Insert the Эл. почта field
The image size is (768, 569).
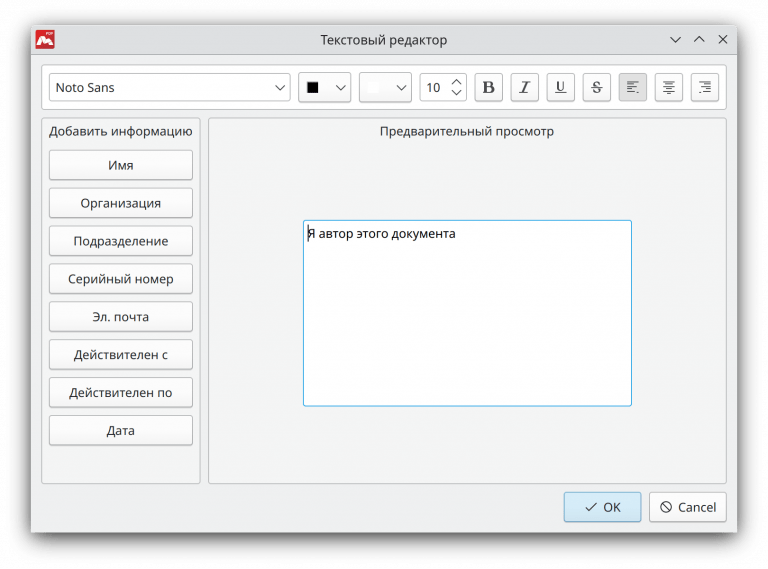(x=120, y=317)
